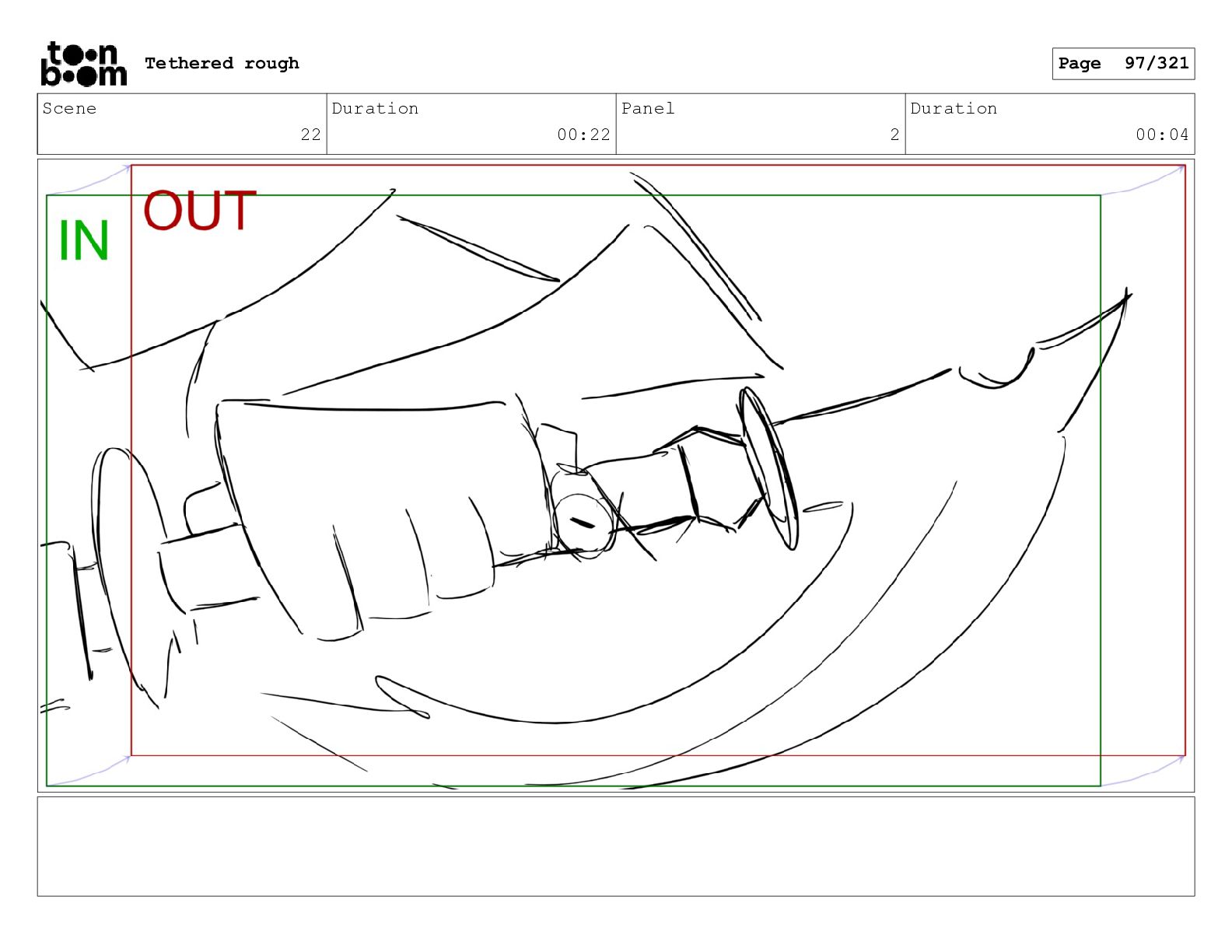1232x952 pixels.
Task: Select the panel duration value 00:04
Action: pos(1162,135)
